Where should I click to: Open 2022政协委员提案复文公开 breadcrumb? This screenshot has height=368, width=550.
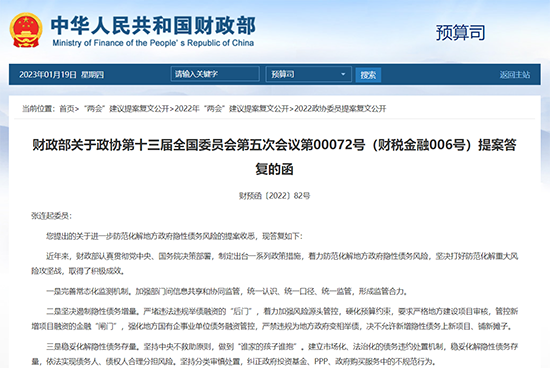tap(340, 109)
